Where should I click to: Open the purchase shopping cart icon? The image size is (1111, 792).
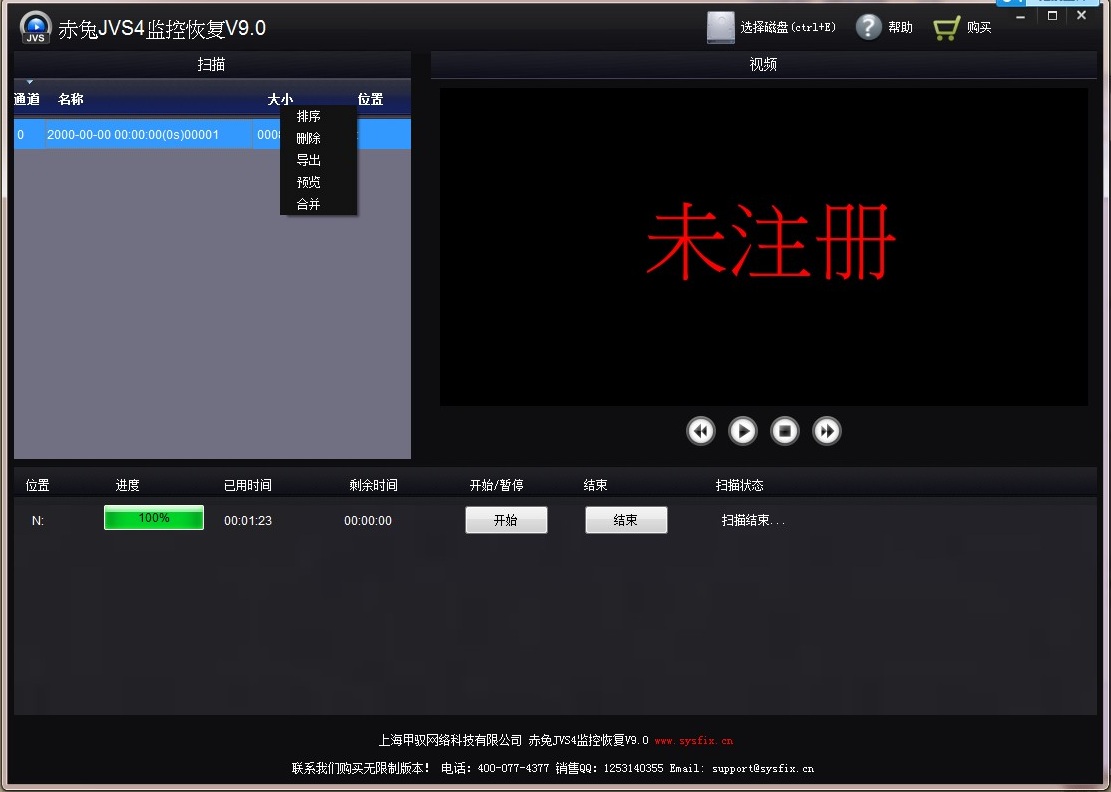point(946,28)
